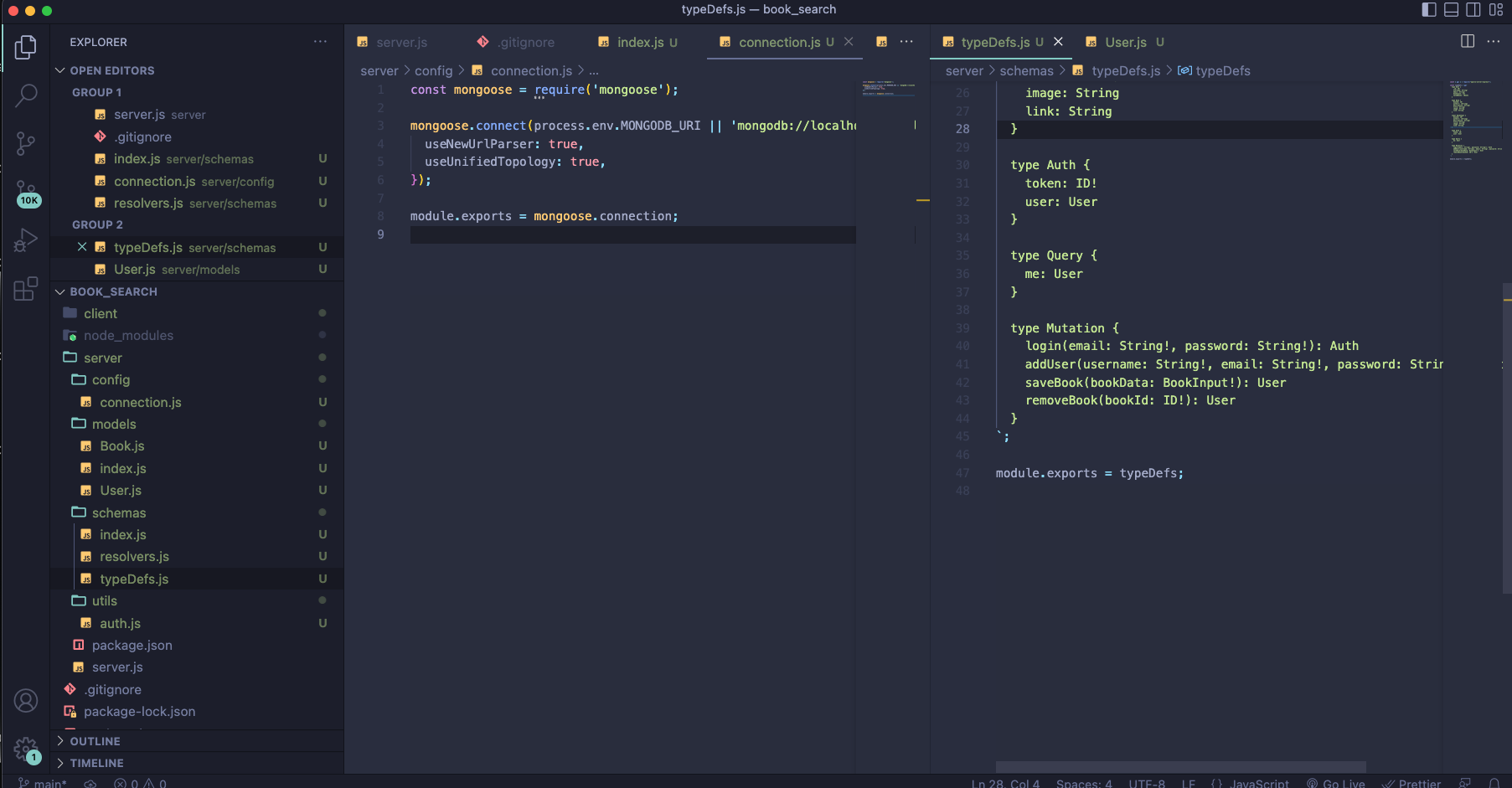Open Book.js in models folder
Screen dimensions: 1512x788
pyautogui.click(x=197, y=446)
